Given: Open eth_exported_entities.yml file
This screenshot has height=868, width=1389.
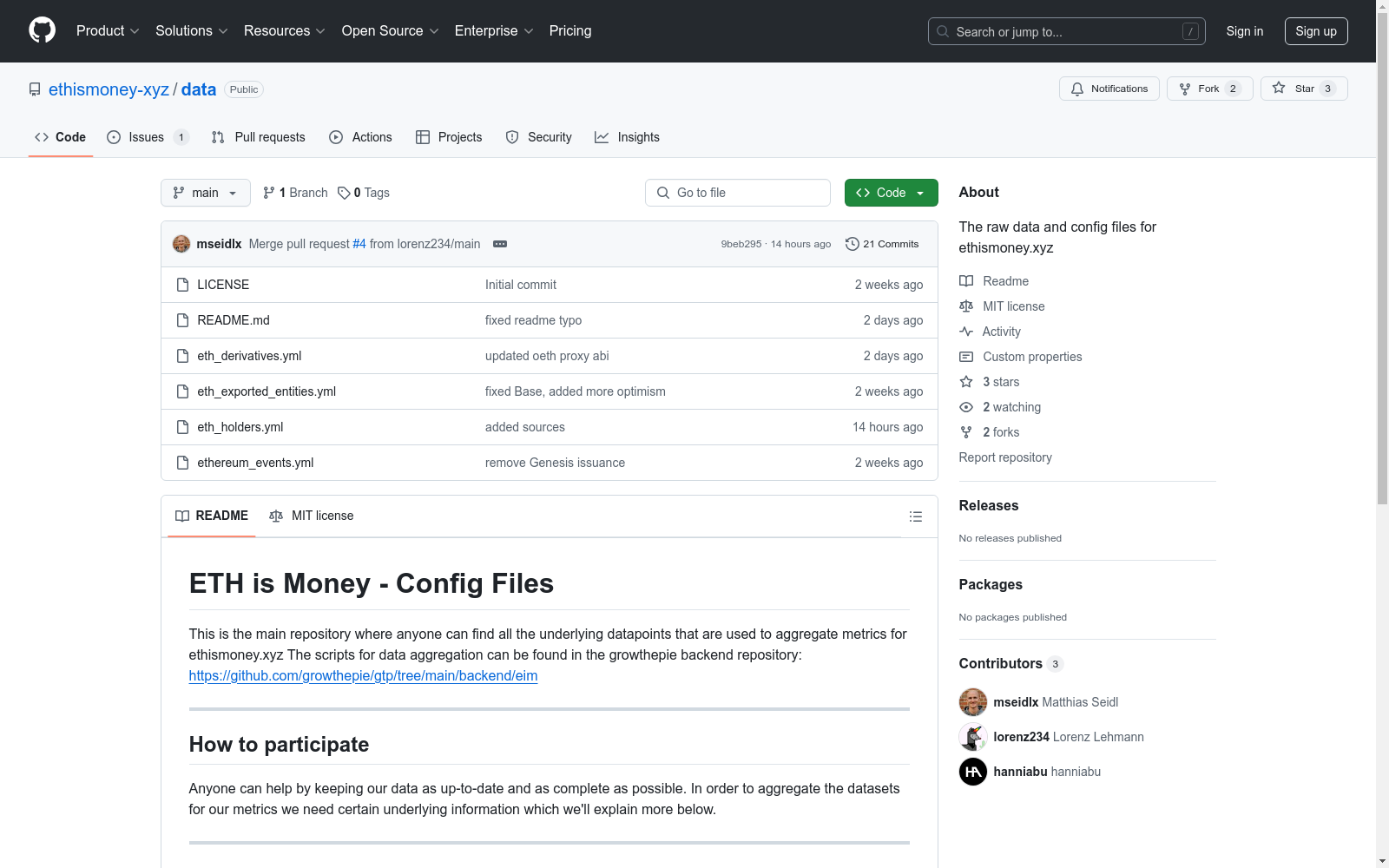Looking at the screenshot, I should [267, 391].
